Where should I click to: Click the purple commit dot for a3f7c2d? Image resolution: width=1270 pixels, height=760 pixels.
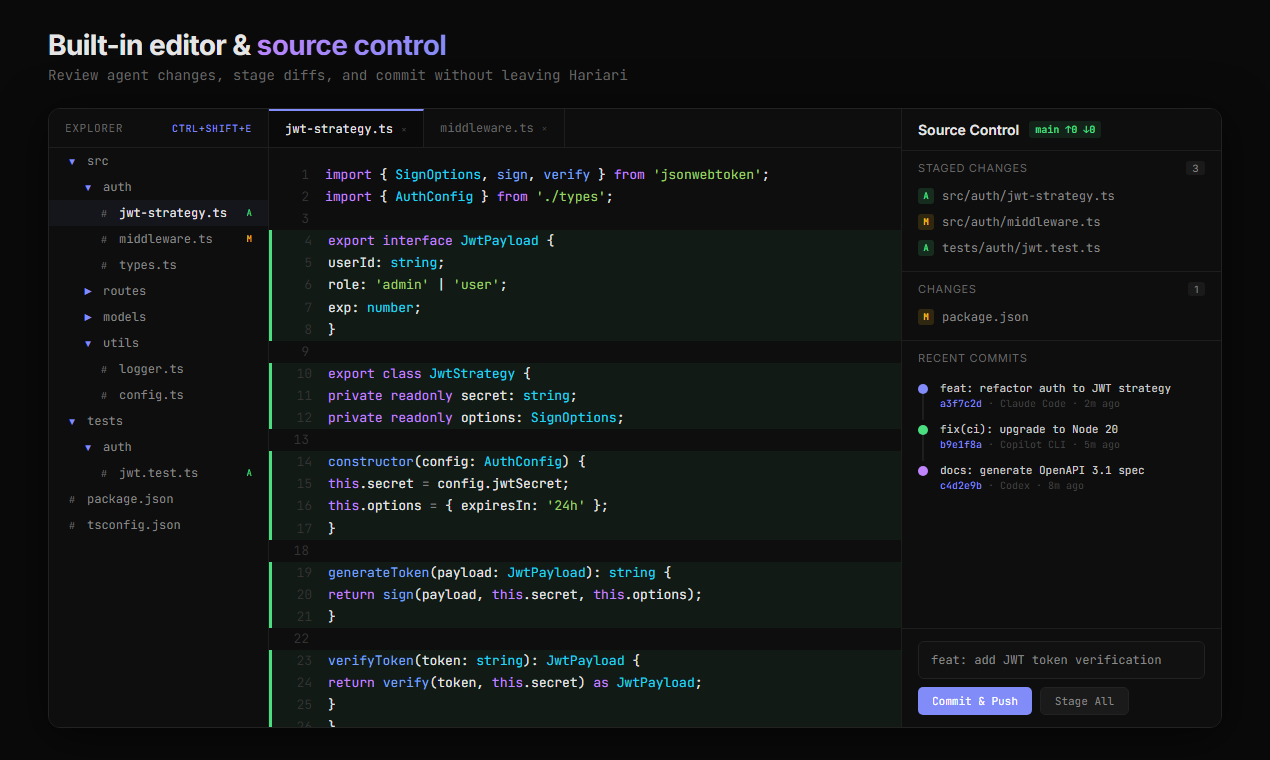tap(922, 389)
